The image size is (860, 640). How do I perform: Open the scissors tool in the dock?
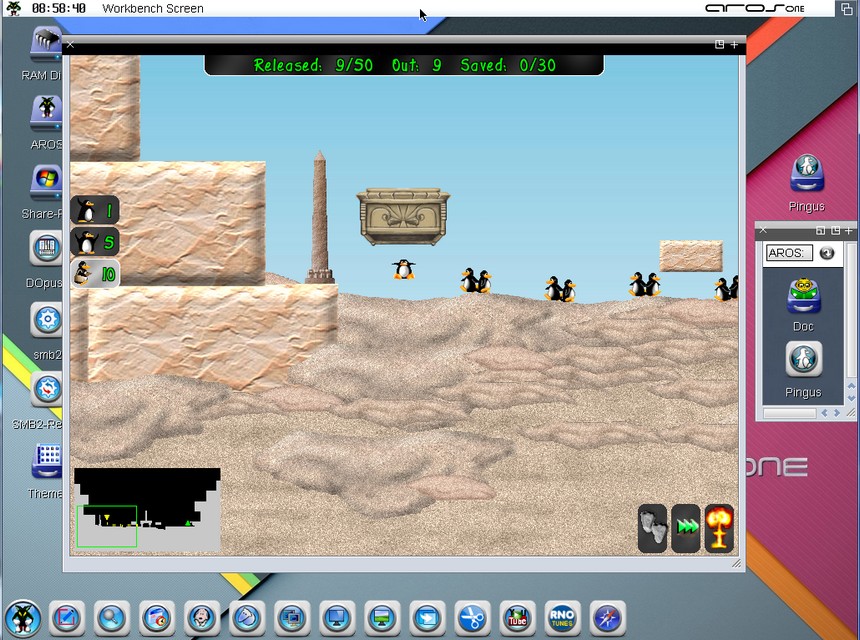pos(472,617)
